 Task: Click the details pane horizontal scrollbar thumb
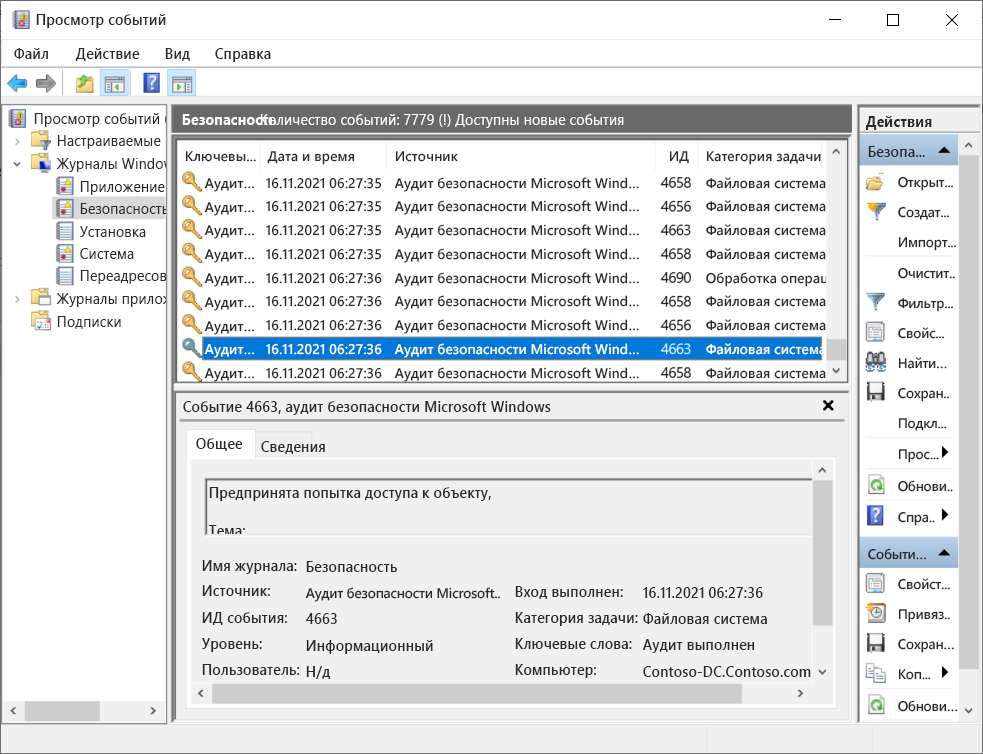[477, 693]
